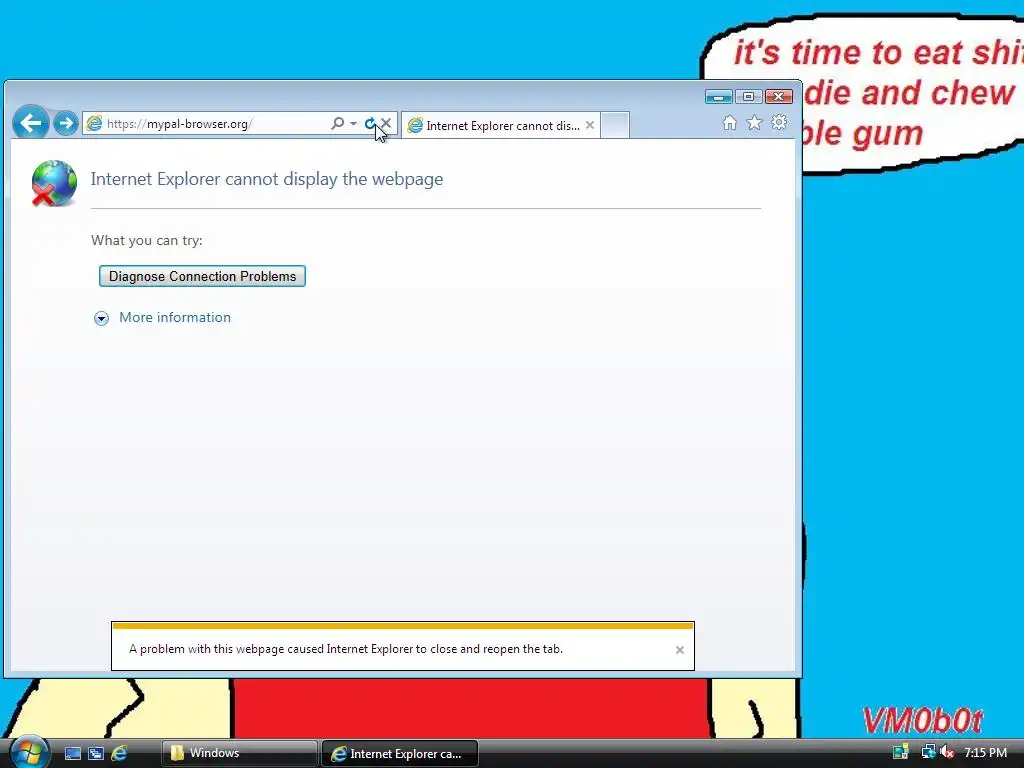Expand the address bar autocomplete dropdown arrow
Viewport: 1024px width, 768px height.
(353, 123)
